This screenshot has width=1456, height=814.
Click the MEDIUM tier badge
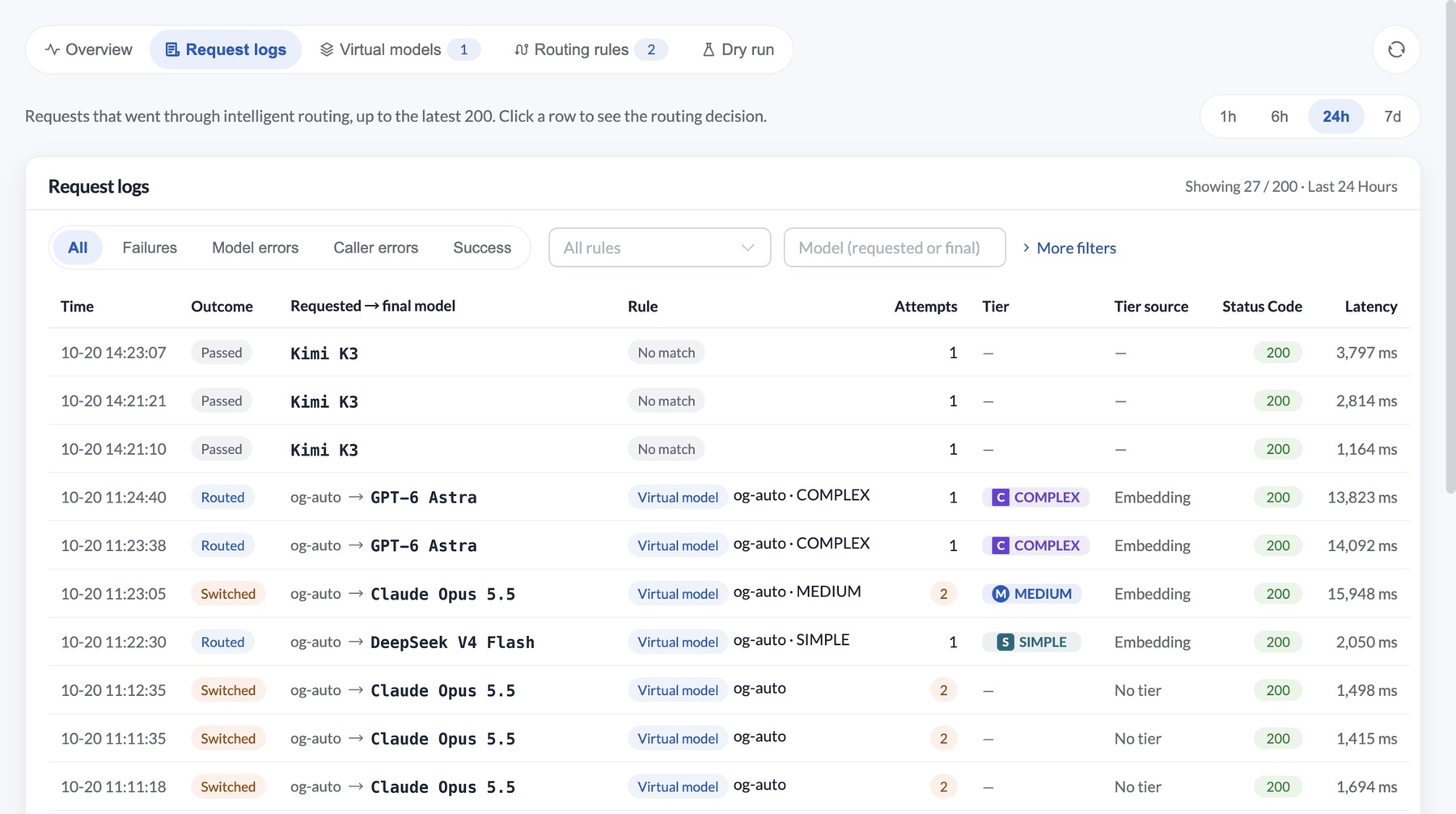(1031, 594)
